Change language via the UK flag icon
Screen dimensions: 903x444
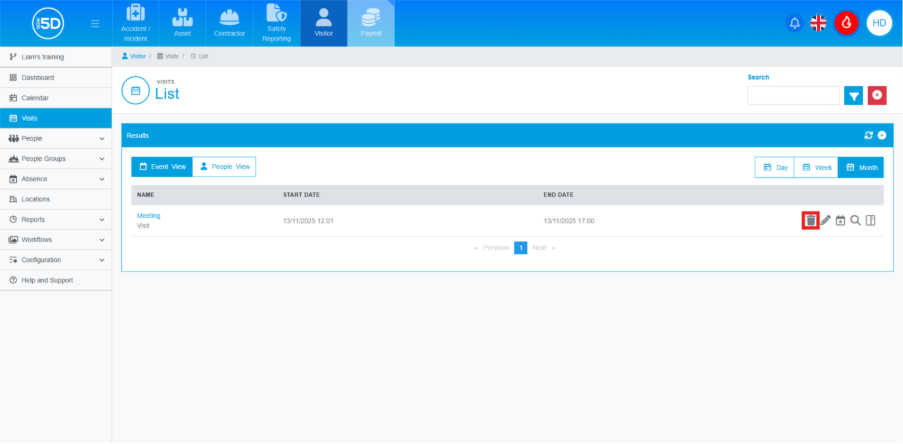point(818,23)
